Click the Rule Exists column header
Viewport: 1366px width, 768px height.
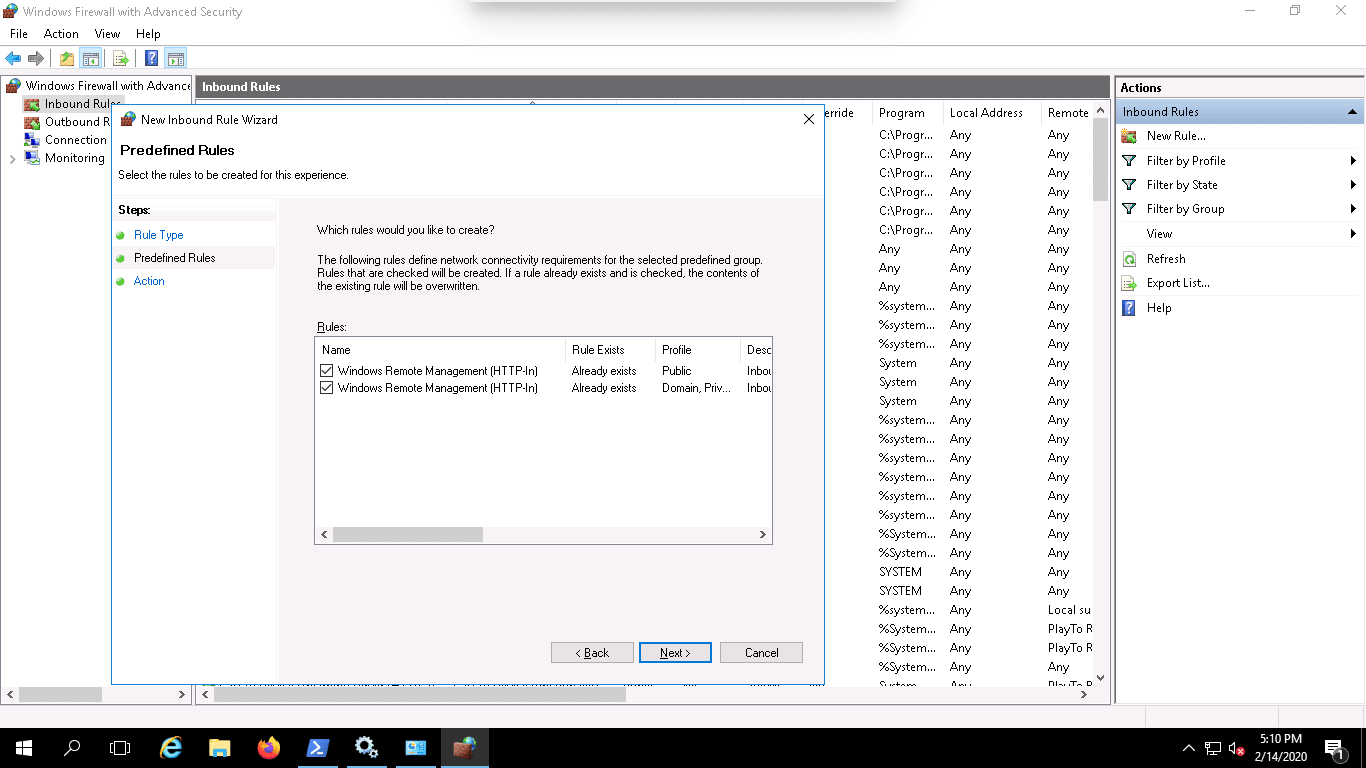click(x=611, y=350)
